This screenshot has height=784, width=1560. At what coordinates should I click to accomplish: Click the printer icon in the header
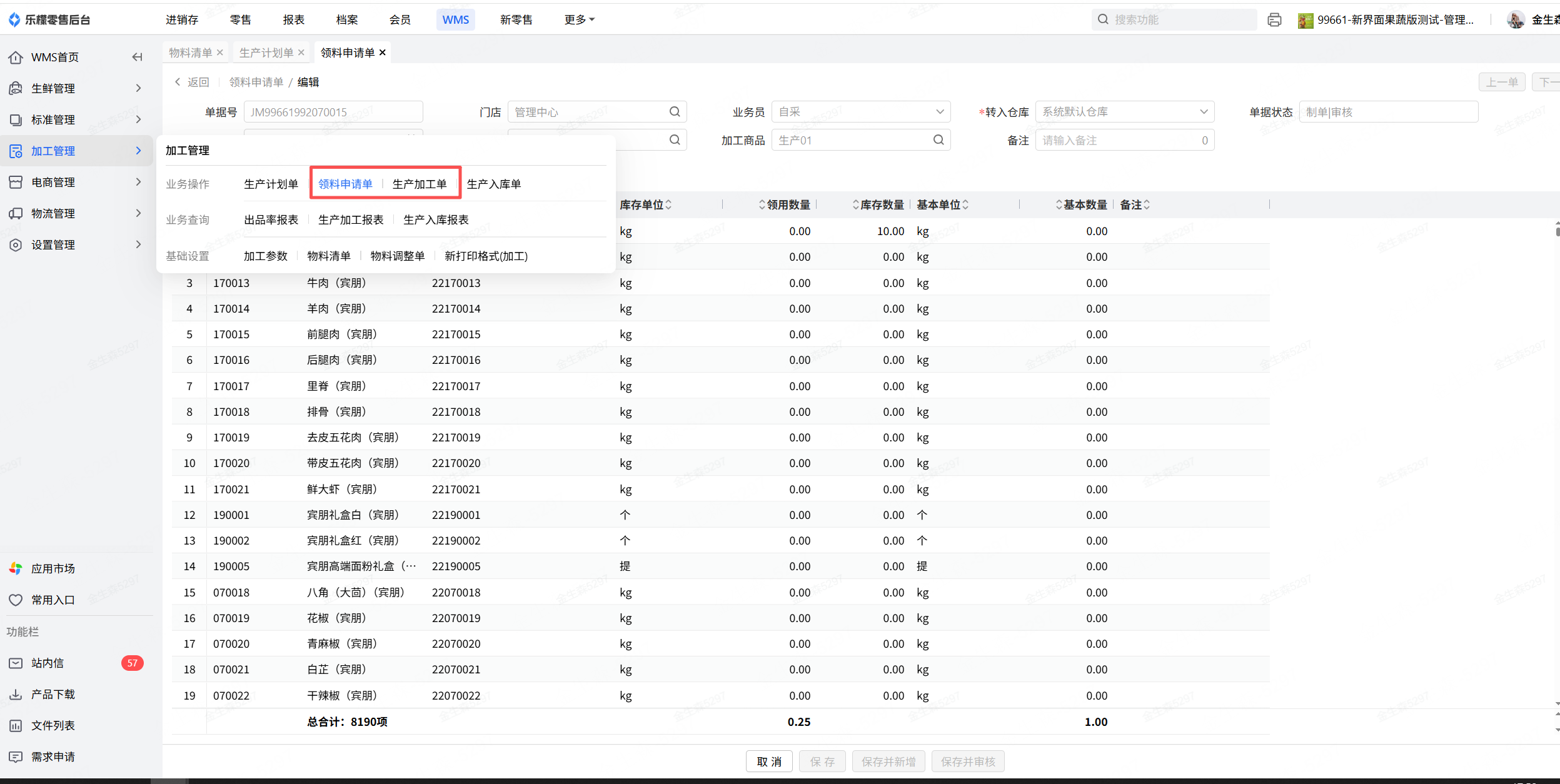pyautogui.click(x=1274, y=20)
